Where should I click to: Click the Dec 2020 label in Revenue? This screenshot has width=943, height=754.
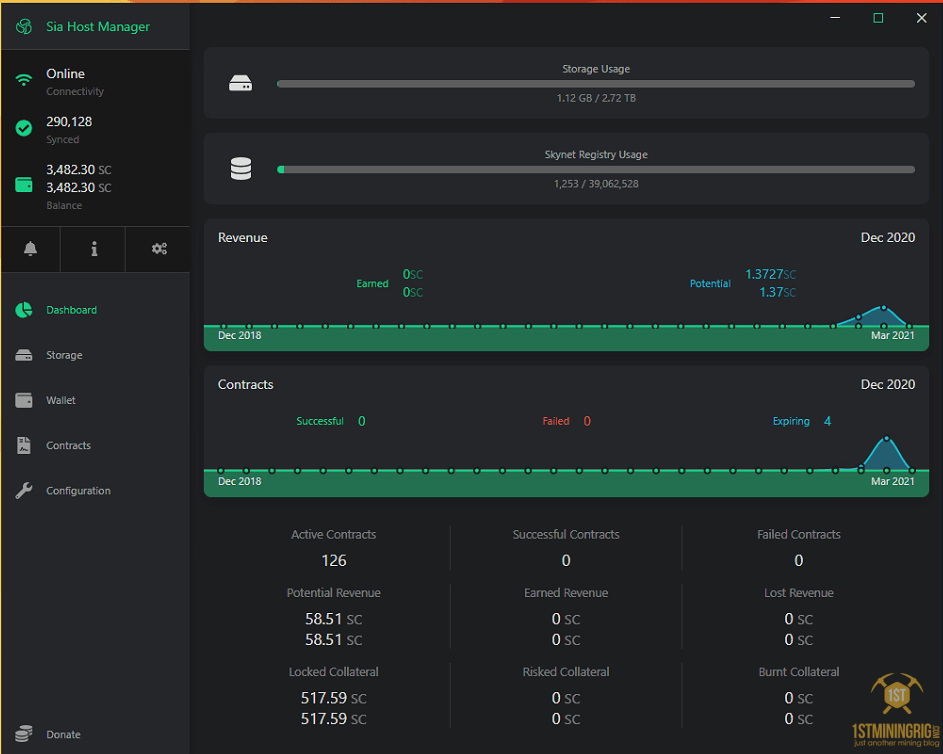coord(888,238)
